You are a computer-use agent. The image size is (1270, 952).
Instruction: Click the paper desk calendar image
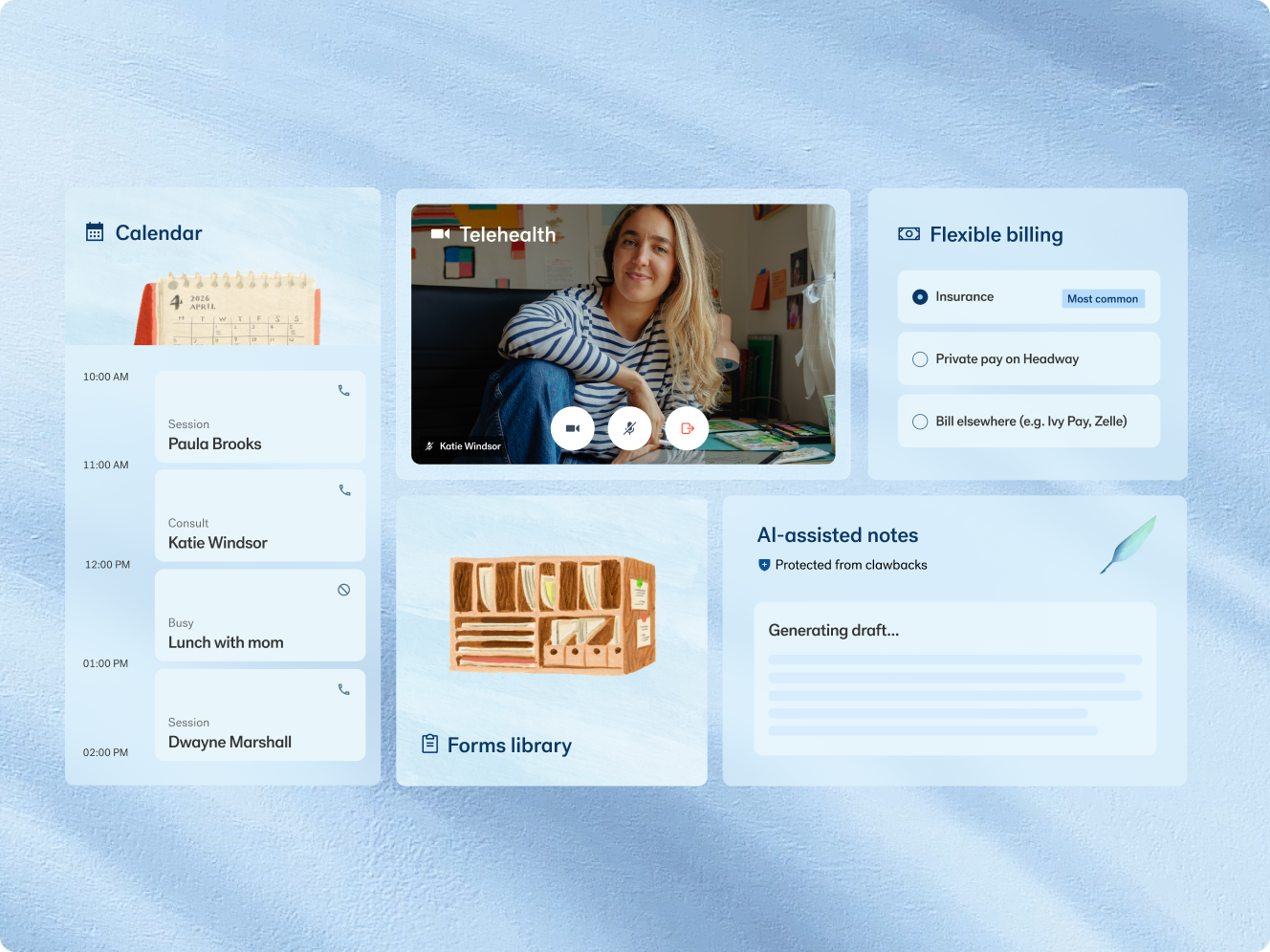pos(230,309)
